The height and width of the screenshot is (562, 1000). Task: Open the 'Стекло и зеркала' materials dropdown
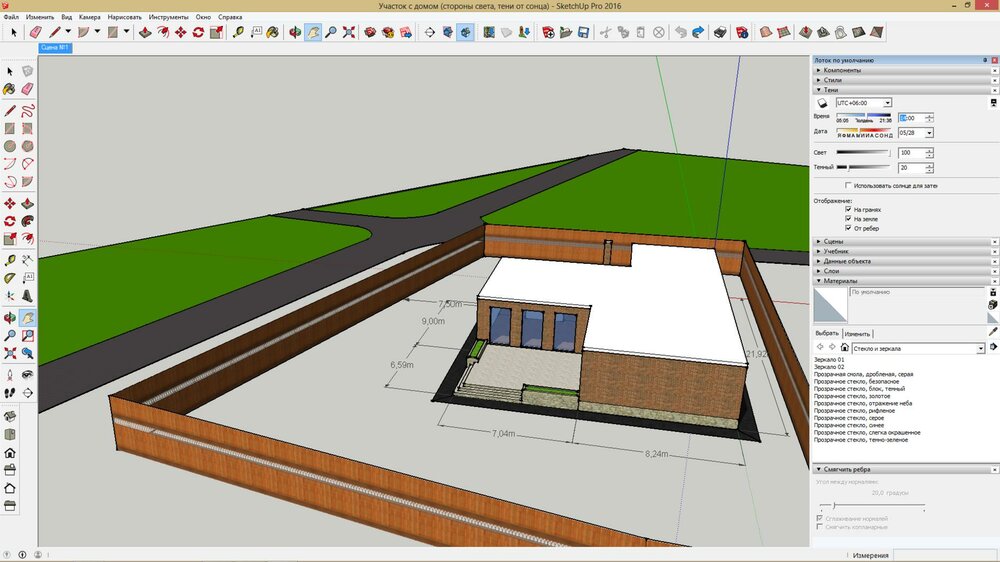click(980, 348)
